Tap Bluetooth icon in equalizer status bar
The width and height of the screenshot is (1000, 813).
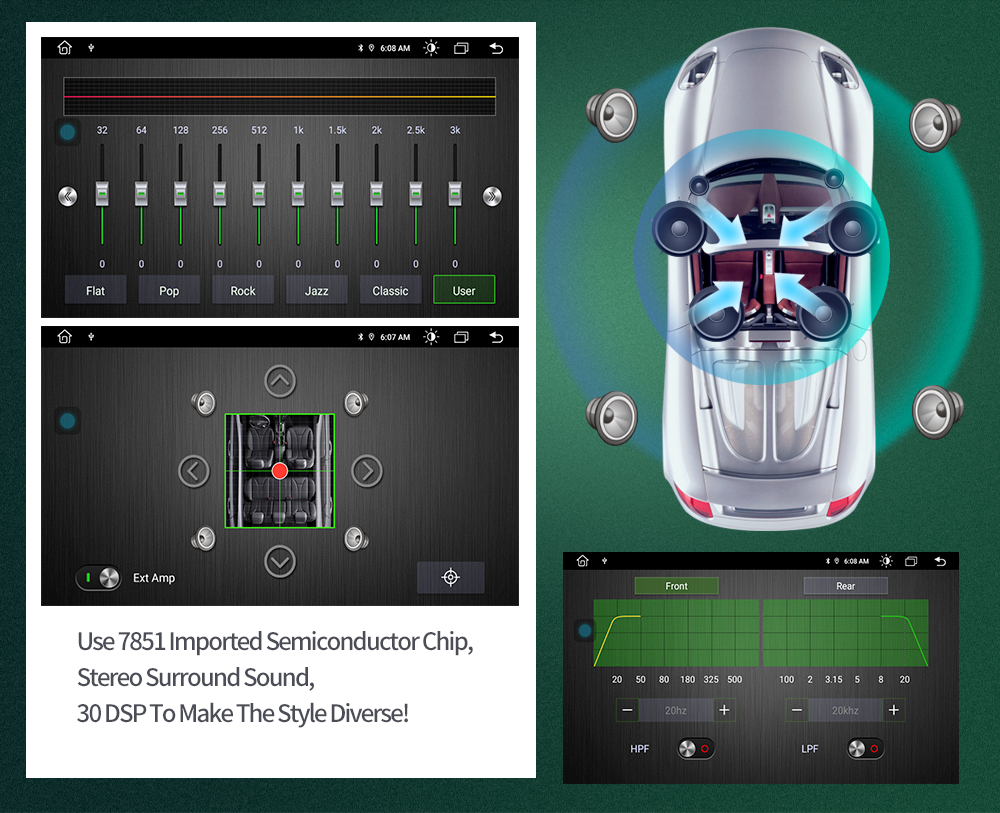pyautogui.click(x=360, y=48)
